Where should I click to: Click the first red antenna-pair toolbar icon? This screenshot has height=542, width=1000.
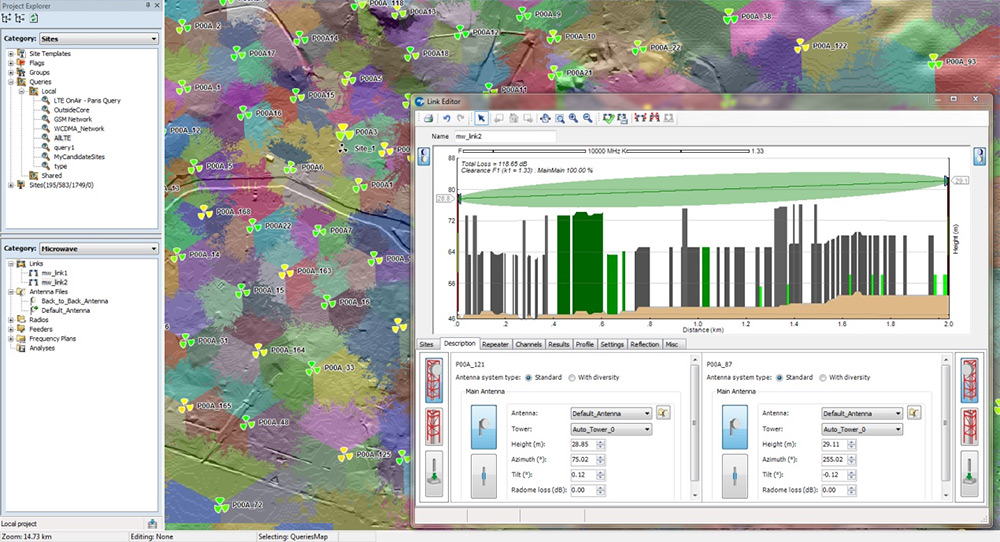click(640, 118)
